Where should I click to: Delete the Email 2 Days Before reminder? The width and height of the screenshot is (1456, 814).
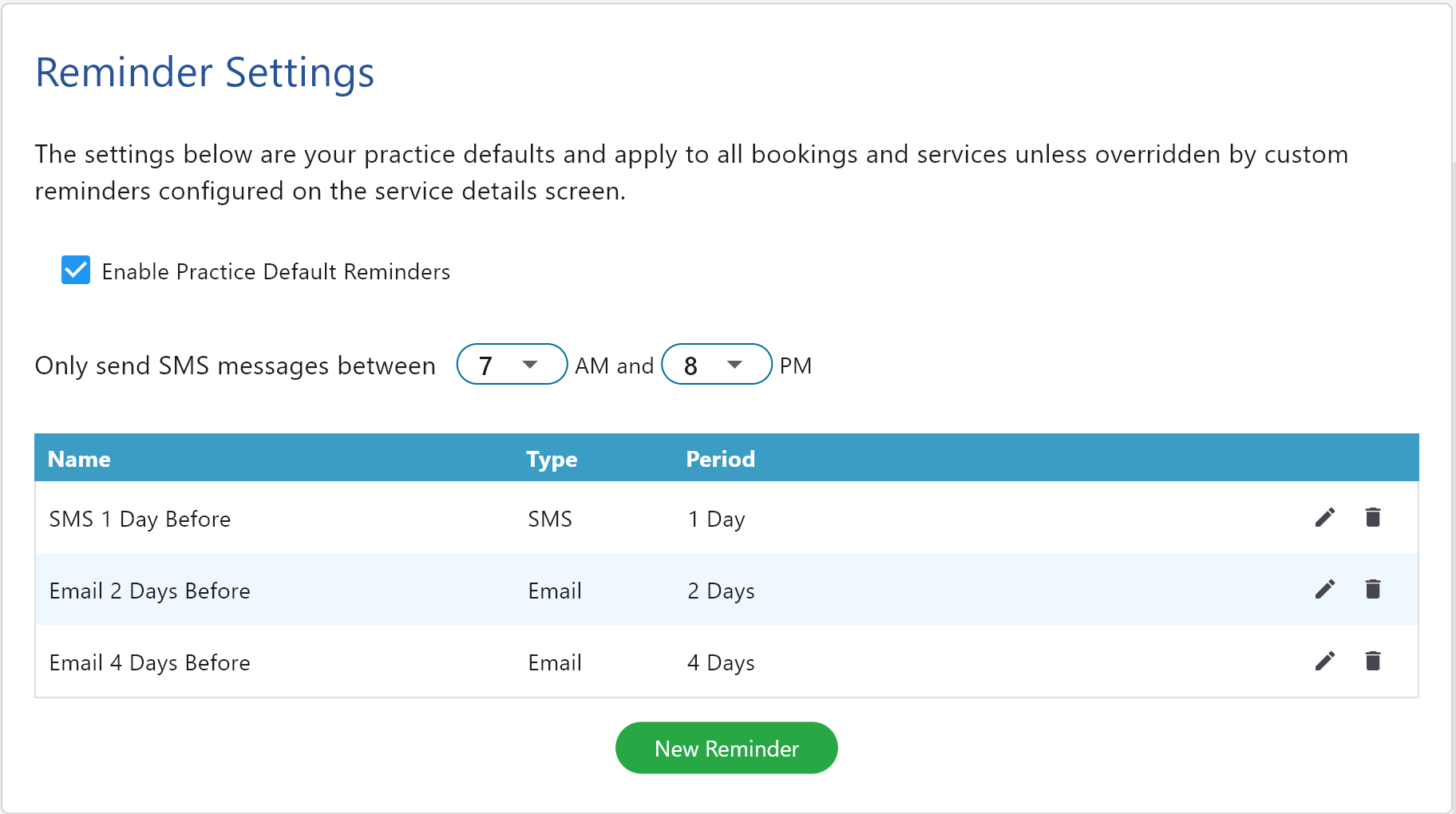pos(1373,589)
